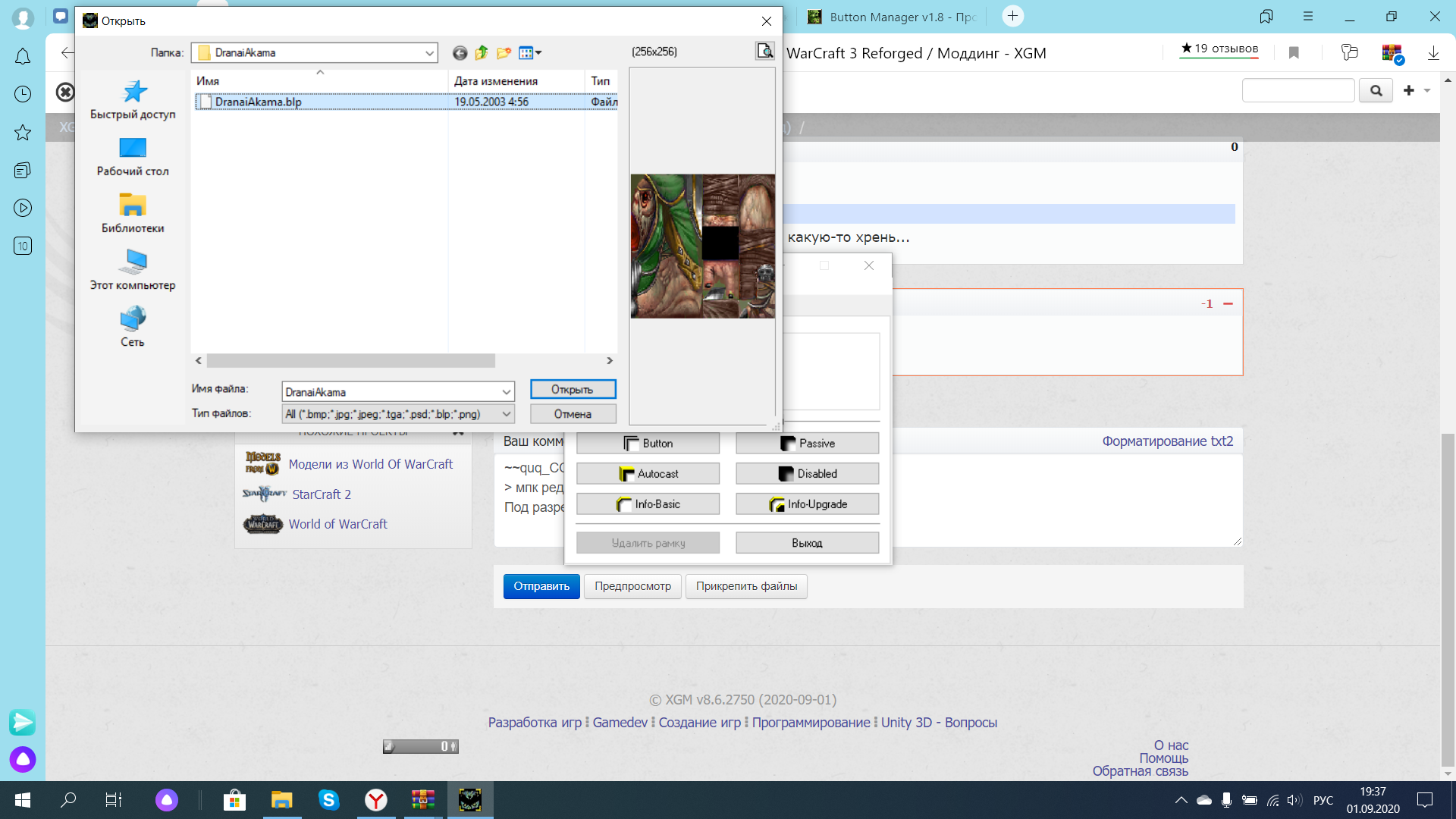Image resolution: width=1456 pixels, height=819 pixels.
Task: Open This PC (Этот компьютер)
Action: 133,271
